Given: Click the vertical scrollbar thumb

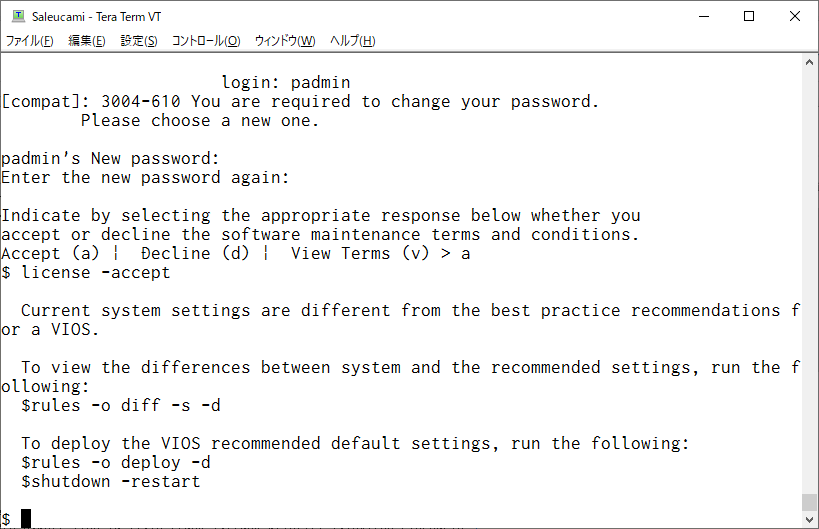Looking at the screenshot, I should click(x=809, y=502).
